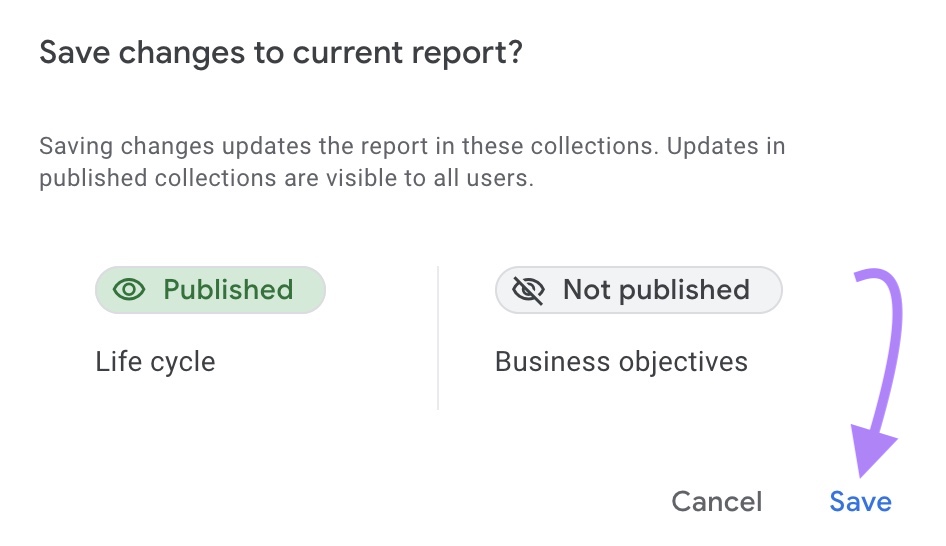Click the "Not published" text label
The image size is (946, 546).
[656, 290]
